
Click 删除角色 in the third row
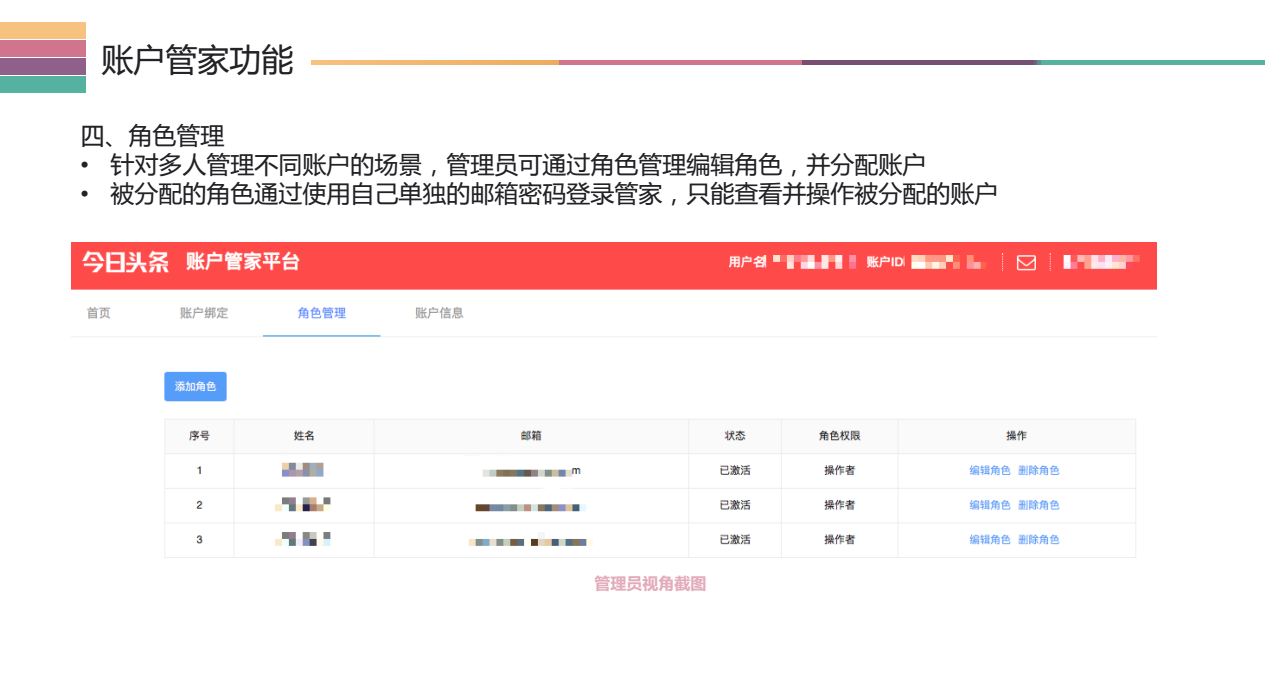tap(1038, 539)
